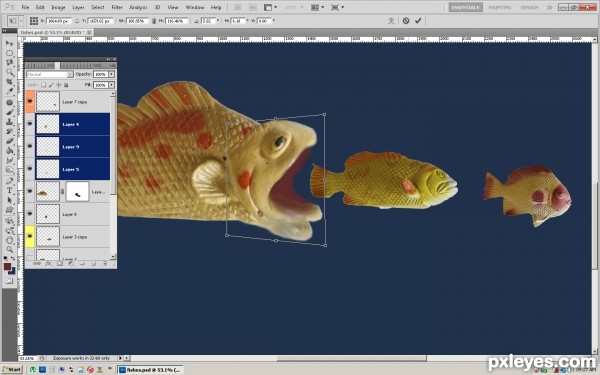Switch to the Design workspace
The height and width of the screenshot is (375, 600).
(529, 7)
